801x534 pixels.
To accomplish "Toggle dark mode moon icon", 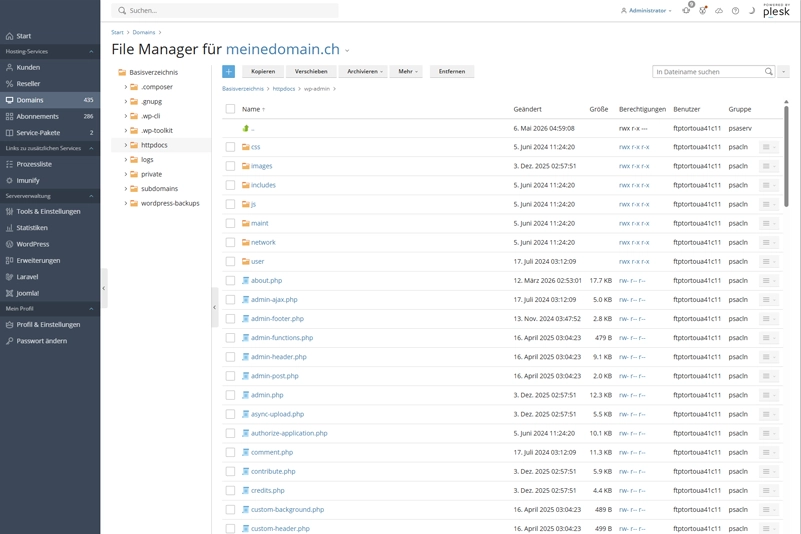I will pos(751,11).
